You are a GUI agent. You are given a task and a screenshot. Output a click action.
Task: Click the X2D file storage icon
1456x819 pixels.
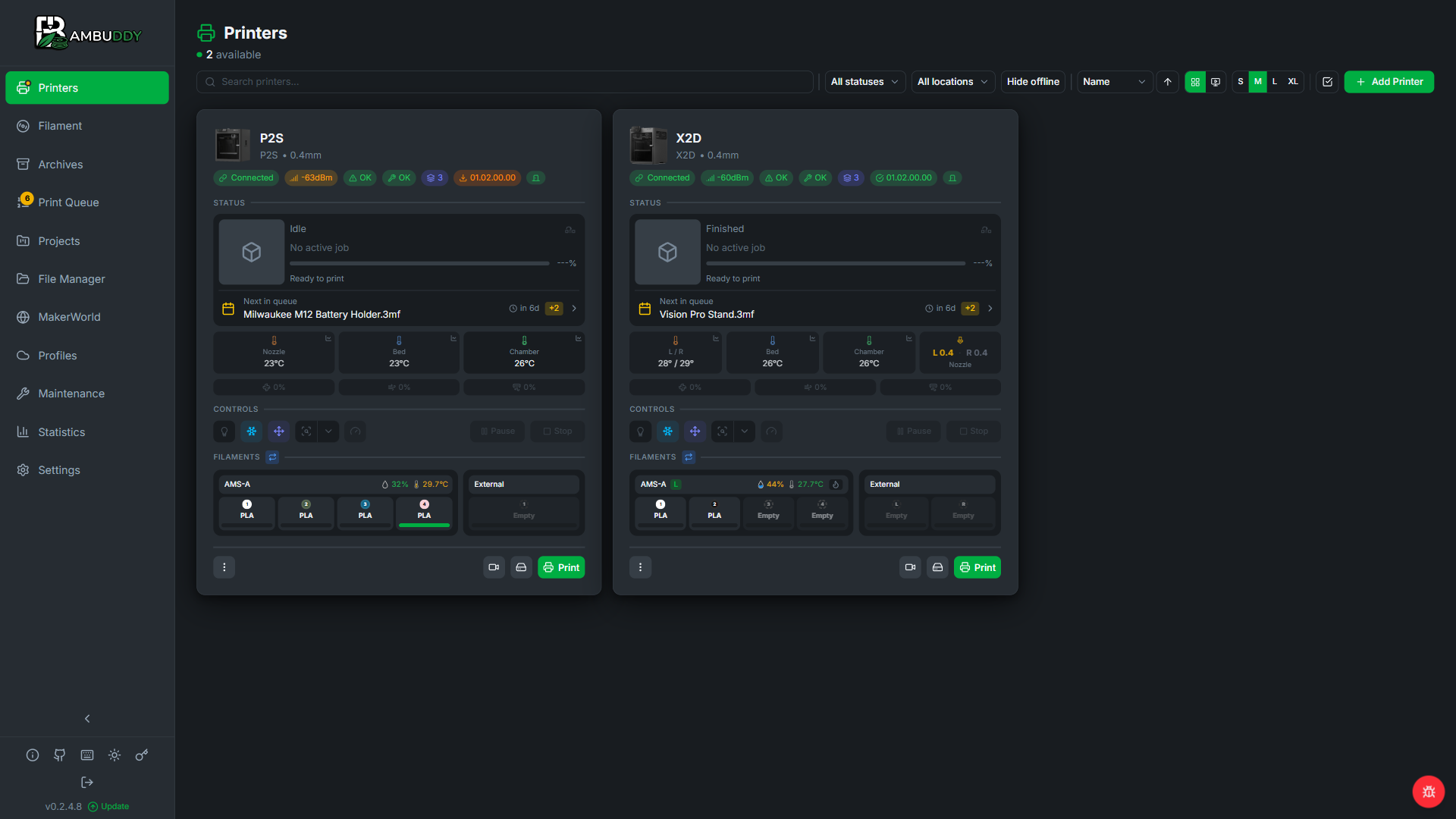tap(937, 567)
